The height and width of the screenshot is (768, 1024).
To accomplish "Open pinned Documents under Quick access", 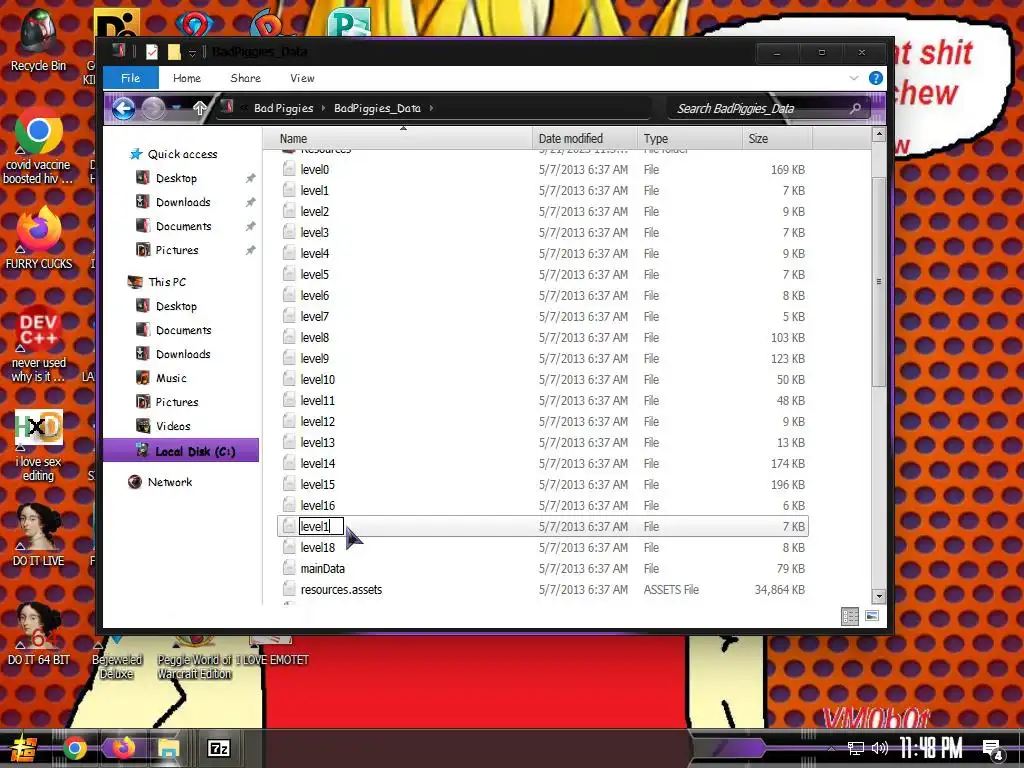I will pyautogui.click(x=184, y=227).
